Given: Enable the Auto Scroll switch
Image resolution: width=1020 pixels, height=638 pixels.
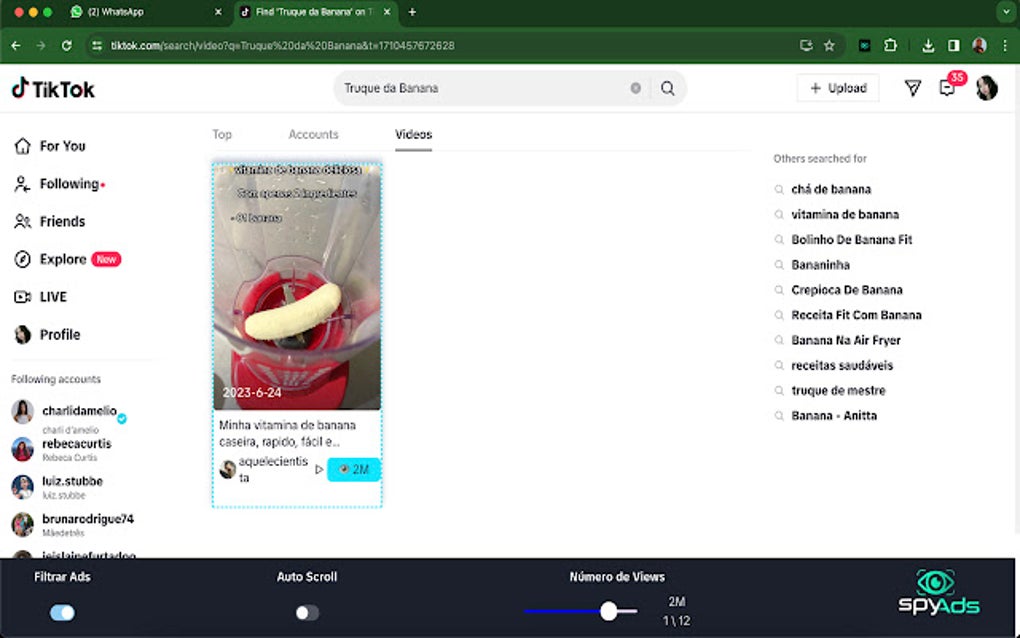Looking at the screenshot, I should tap(307, 613).
